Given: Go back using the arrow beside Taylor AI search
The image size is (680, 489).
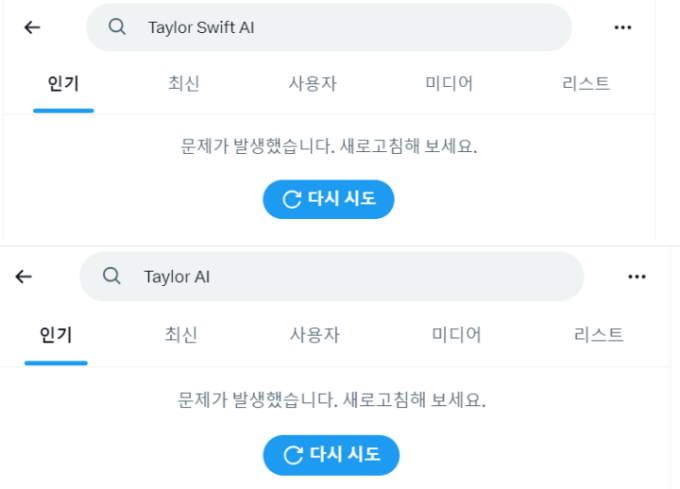Looking at the screenshot, I should [23, 276].
